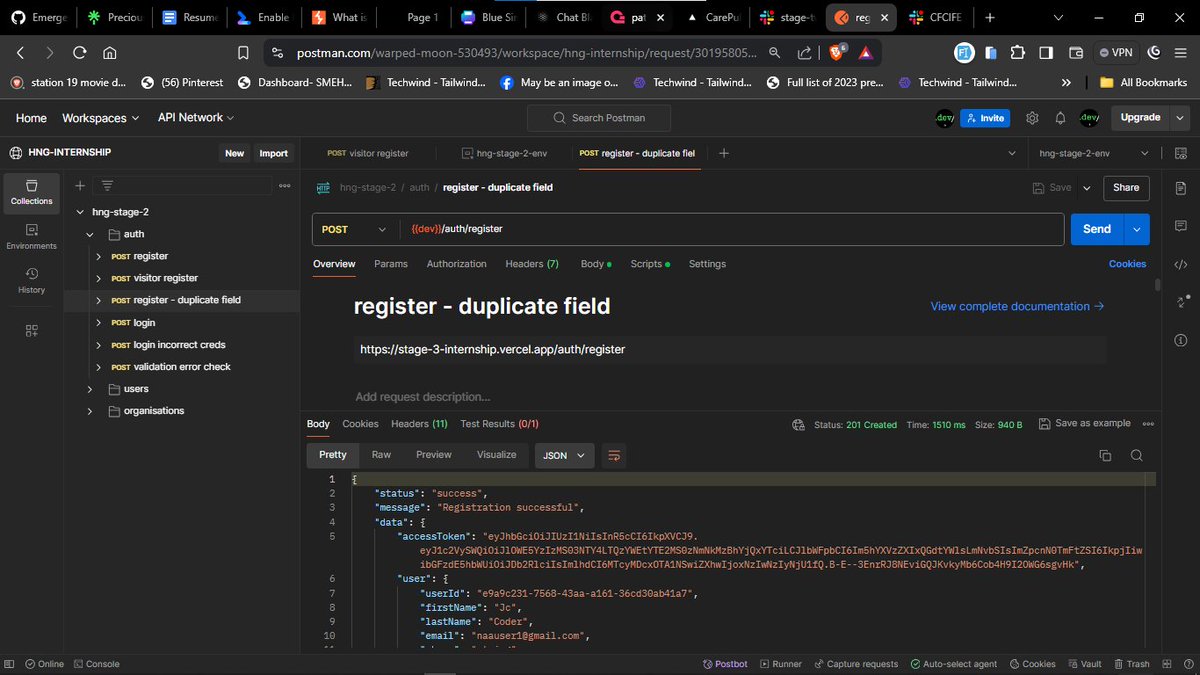Collapse the auth folder
The width and height of the screenshot is (1200, 675).
coord(89,234)
